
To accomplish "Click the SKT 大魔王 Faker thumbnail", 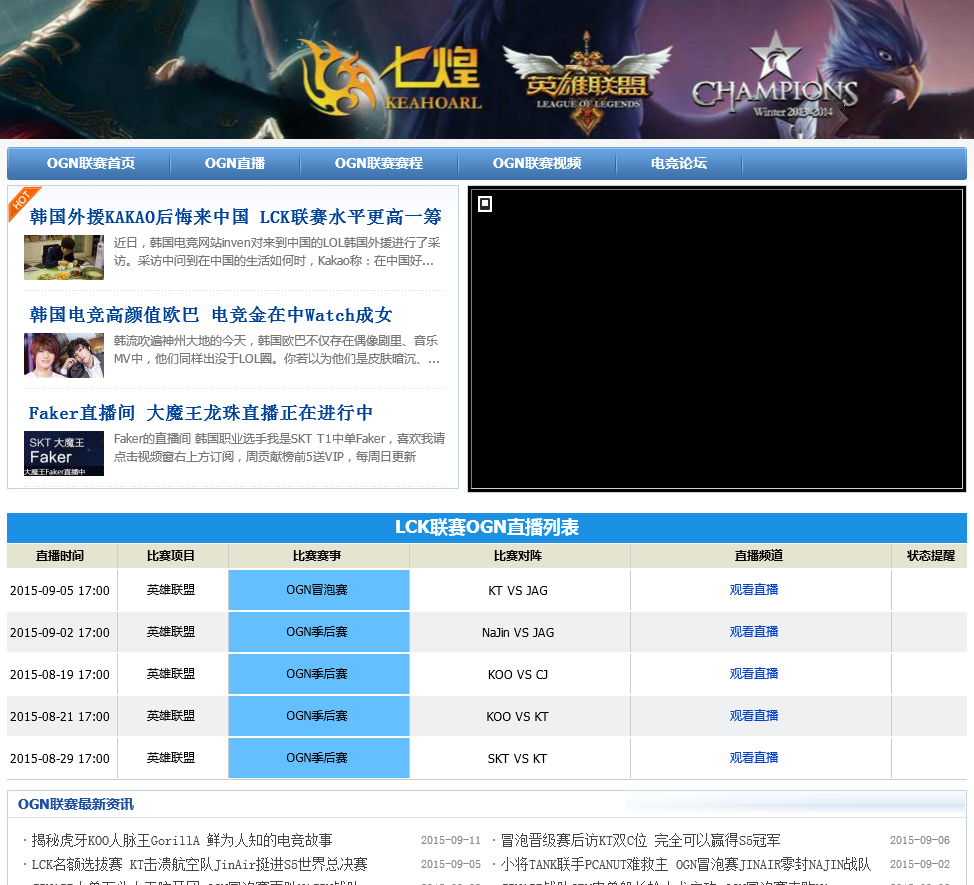I will (64, 453).
